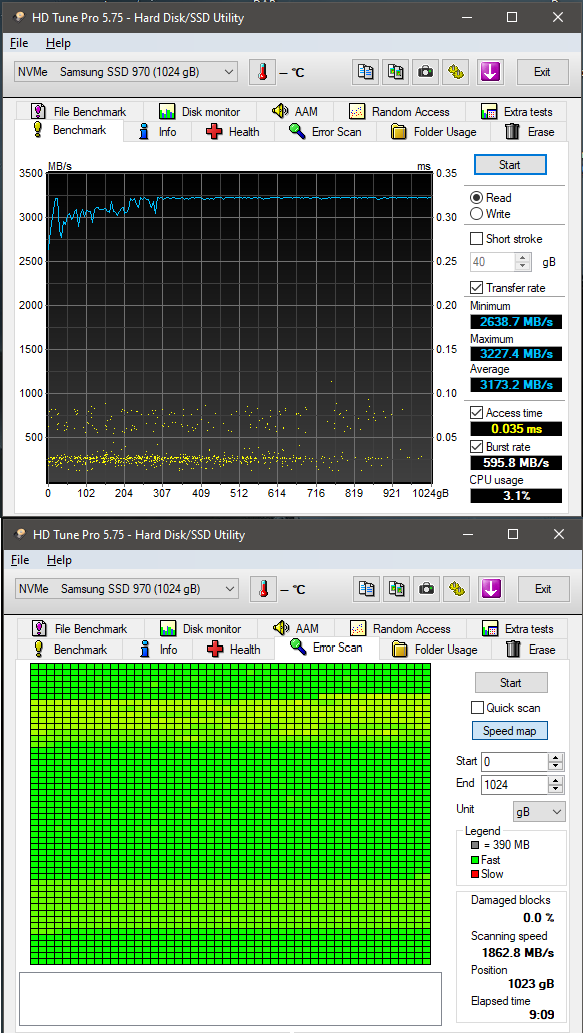
Task: Open File menu in lower window
Action: (20, 560)
